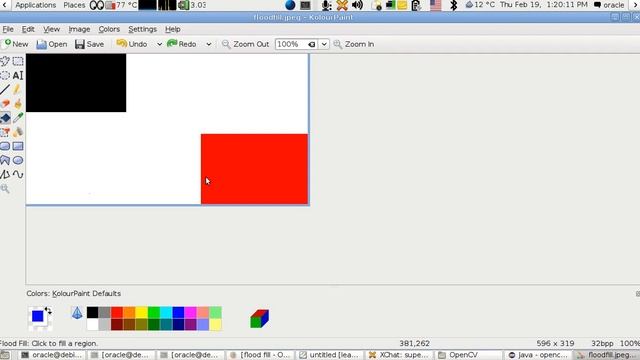Image resolution: width=640 pixels, height=360 pixels.
Task: Pick the black palette swatch
Action: 93,312
